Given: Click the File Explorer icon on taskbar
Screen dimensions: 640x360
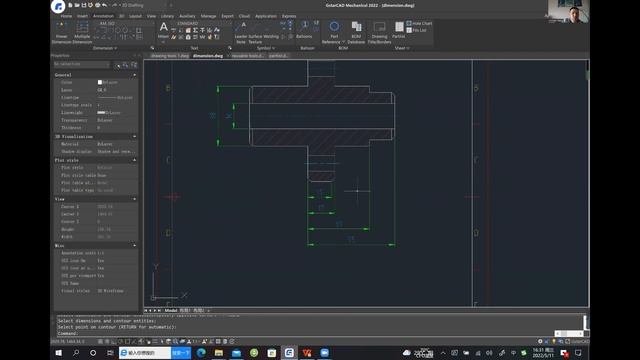Looking at the screenshot, I should [219, 352].
